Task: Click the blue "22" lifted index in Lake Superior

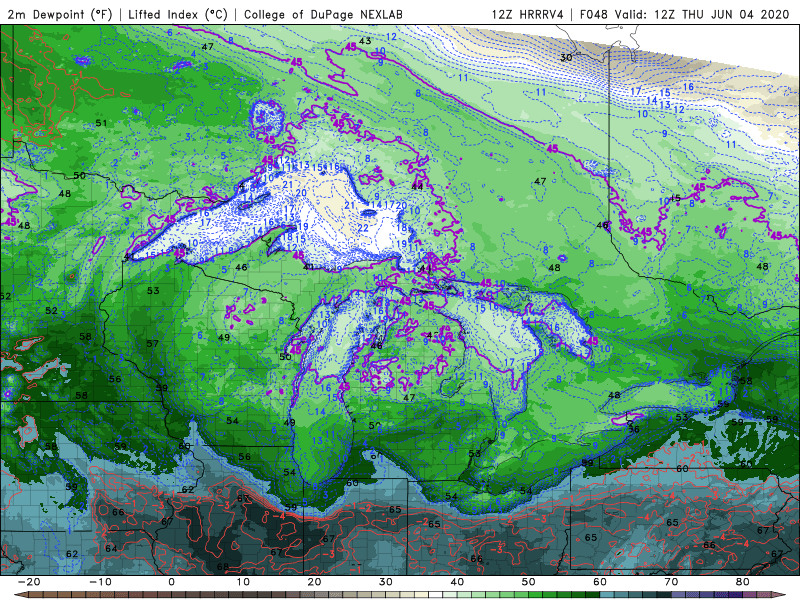Action: 363,228
